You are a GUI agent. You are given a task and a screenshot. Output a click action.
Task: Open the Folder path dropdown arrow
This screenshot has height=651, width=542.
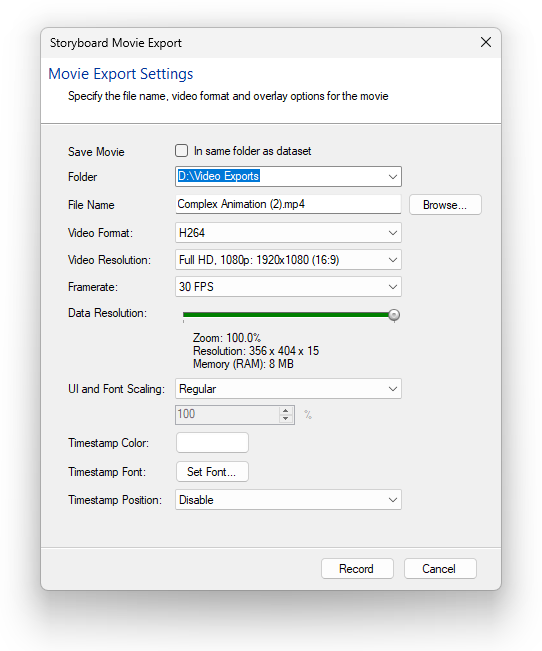[392, 177]
